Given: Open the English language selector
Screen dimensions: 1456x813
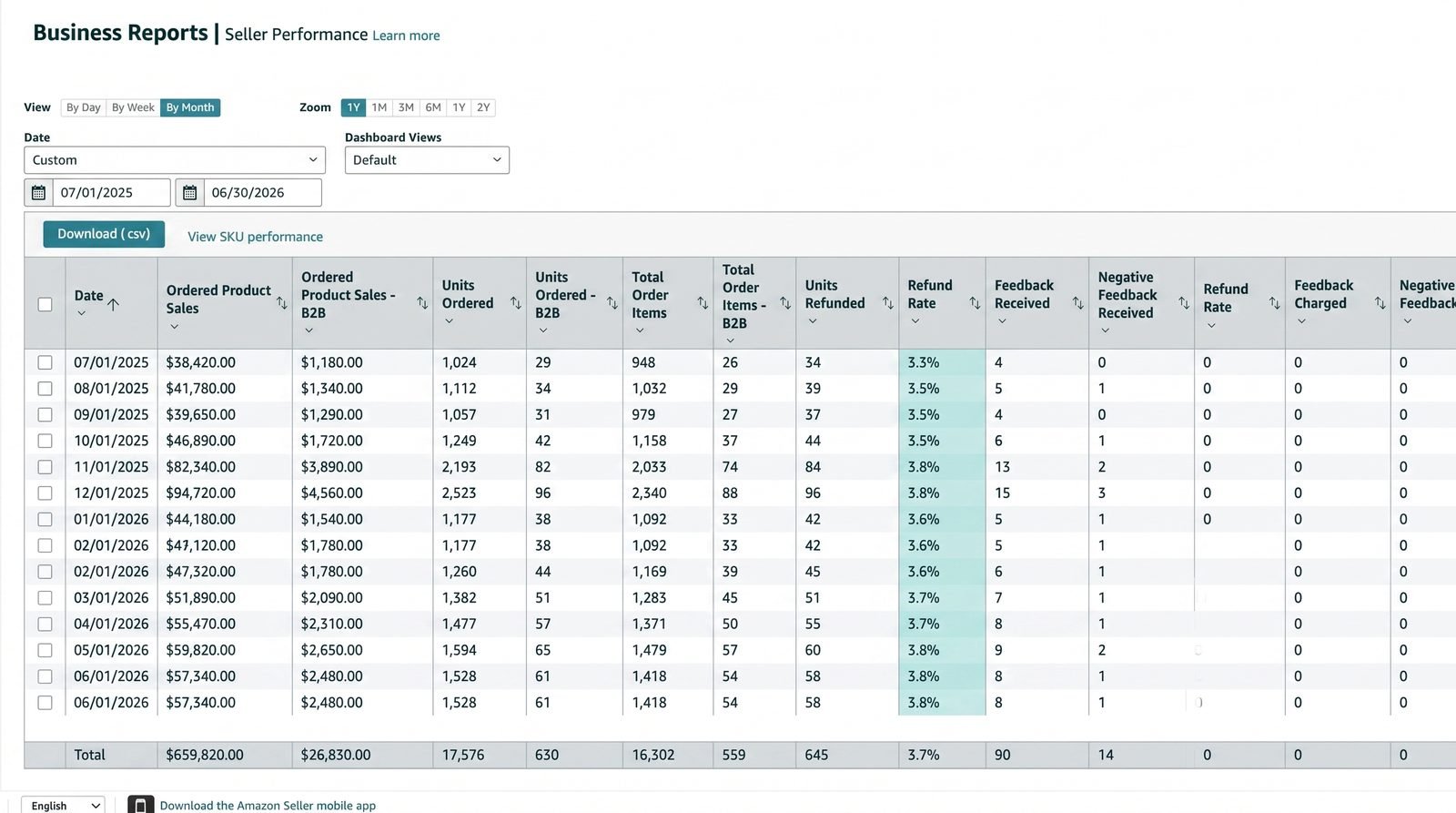Looking at the screenshot, I should pos(63,806).
